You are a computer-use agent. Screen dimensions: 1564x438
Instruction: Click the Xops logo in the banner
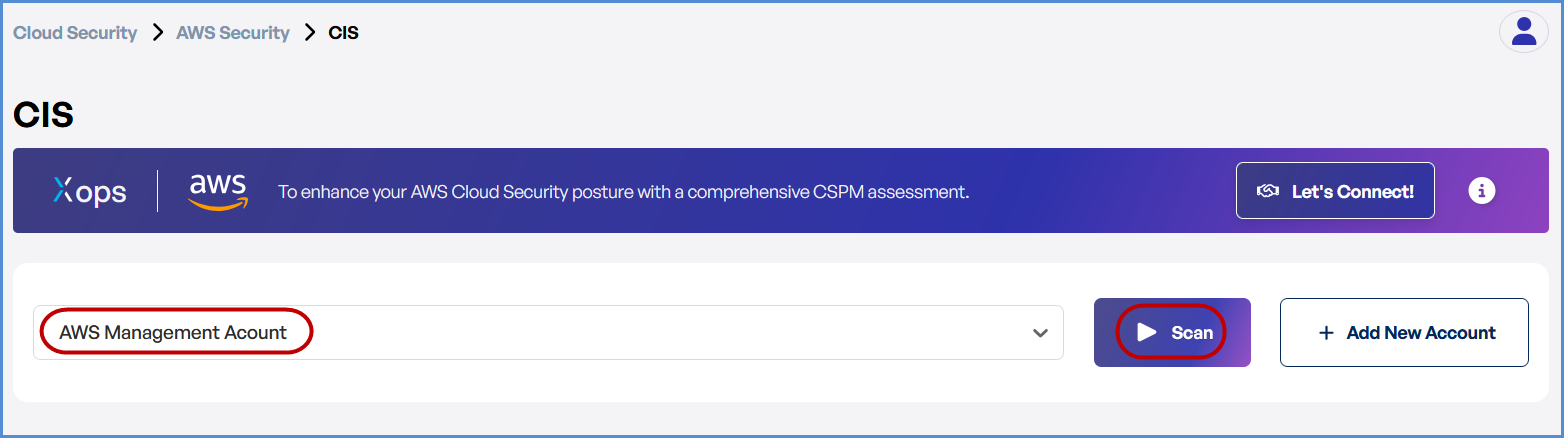(x=90, y=191)
